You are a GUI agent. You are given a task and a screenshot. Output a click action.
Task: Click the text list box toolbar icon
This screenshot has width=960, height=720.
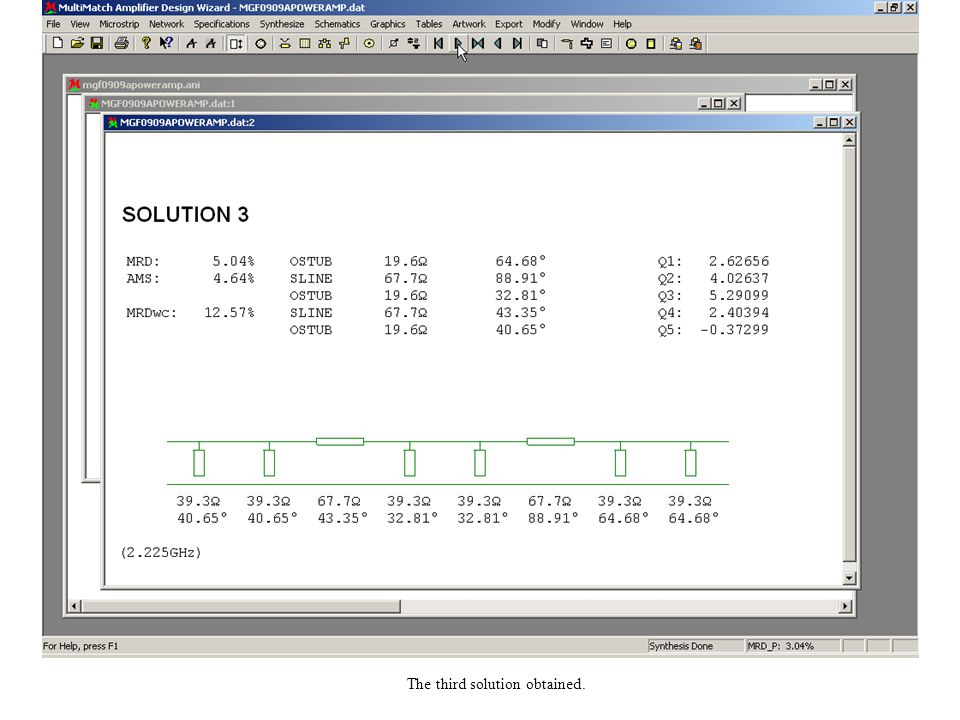(x=606, y=43)
